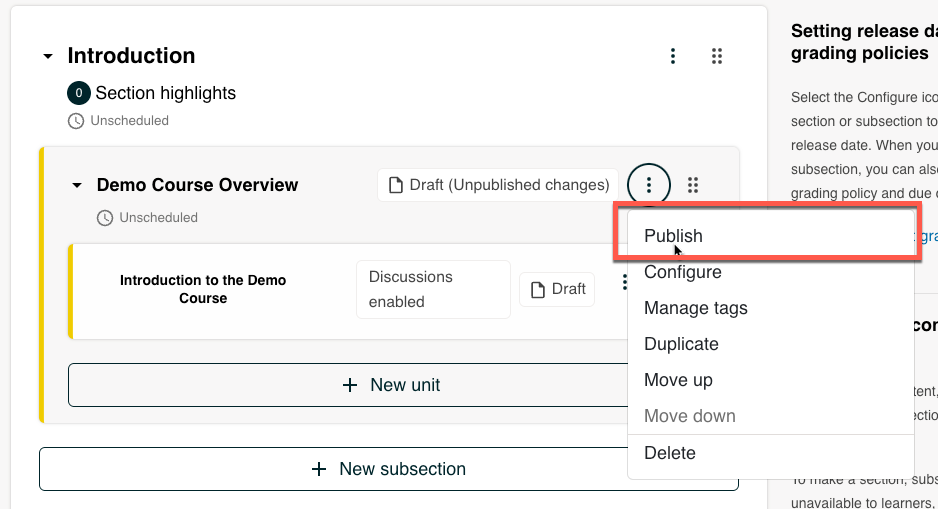This screenshot has height=509, width=938.
Task: Open the Introduction section actions menu
Action: click(x=674, y=56)
